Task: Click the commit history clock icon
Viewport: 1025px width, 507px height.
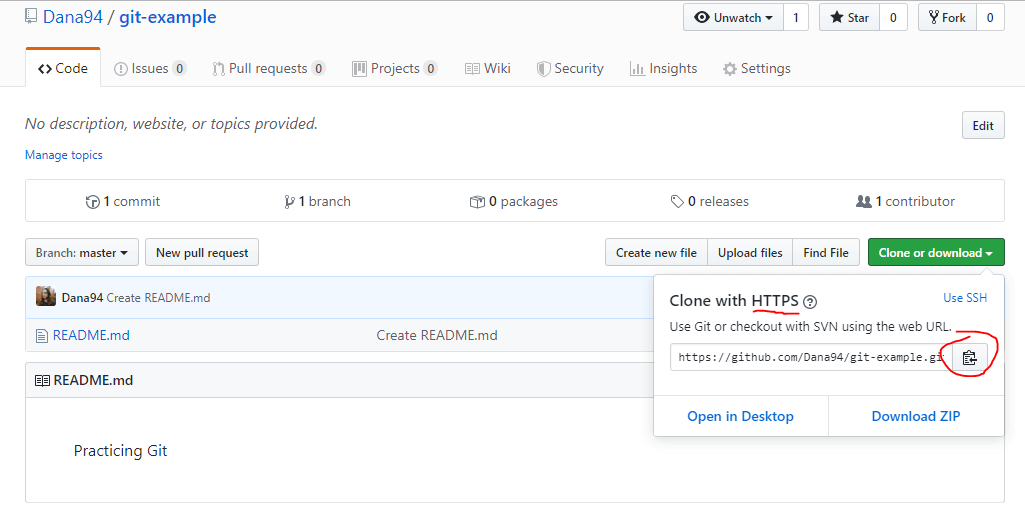Action: point(92,202)
